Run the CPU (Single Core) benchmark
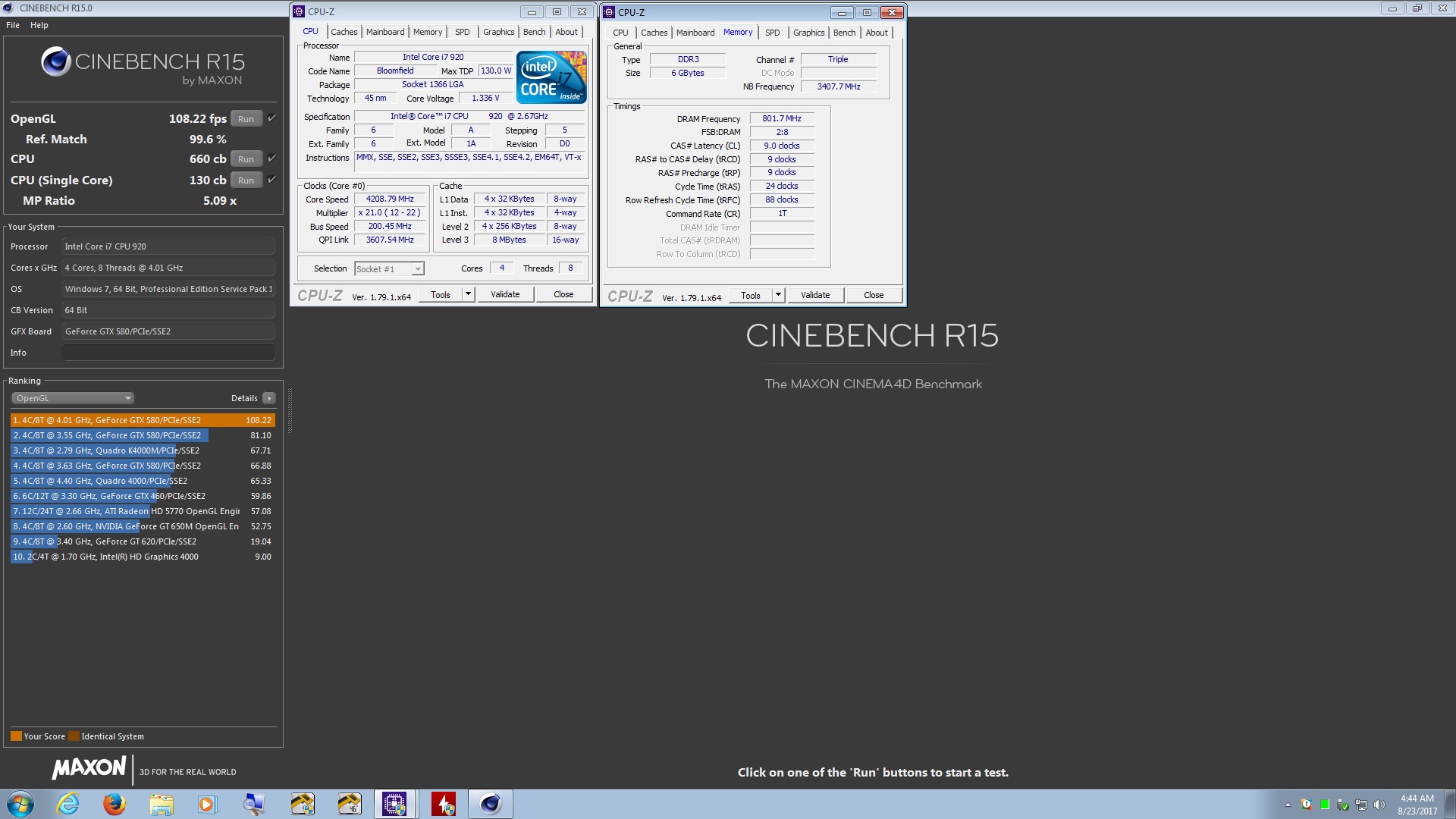The width and height of the screenshot is (1456, 819). coord(246,180)
